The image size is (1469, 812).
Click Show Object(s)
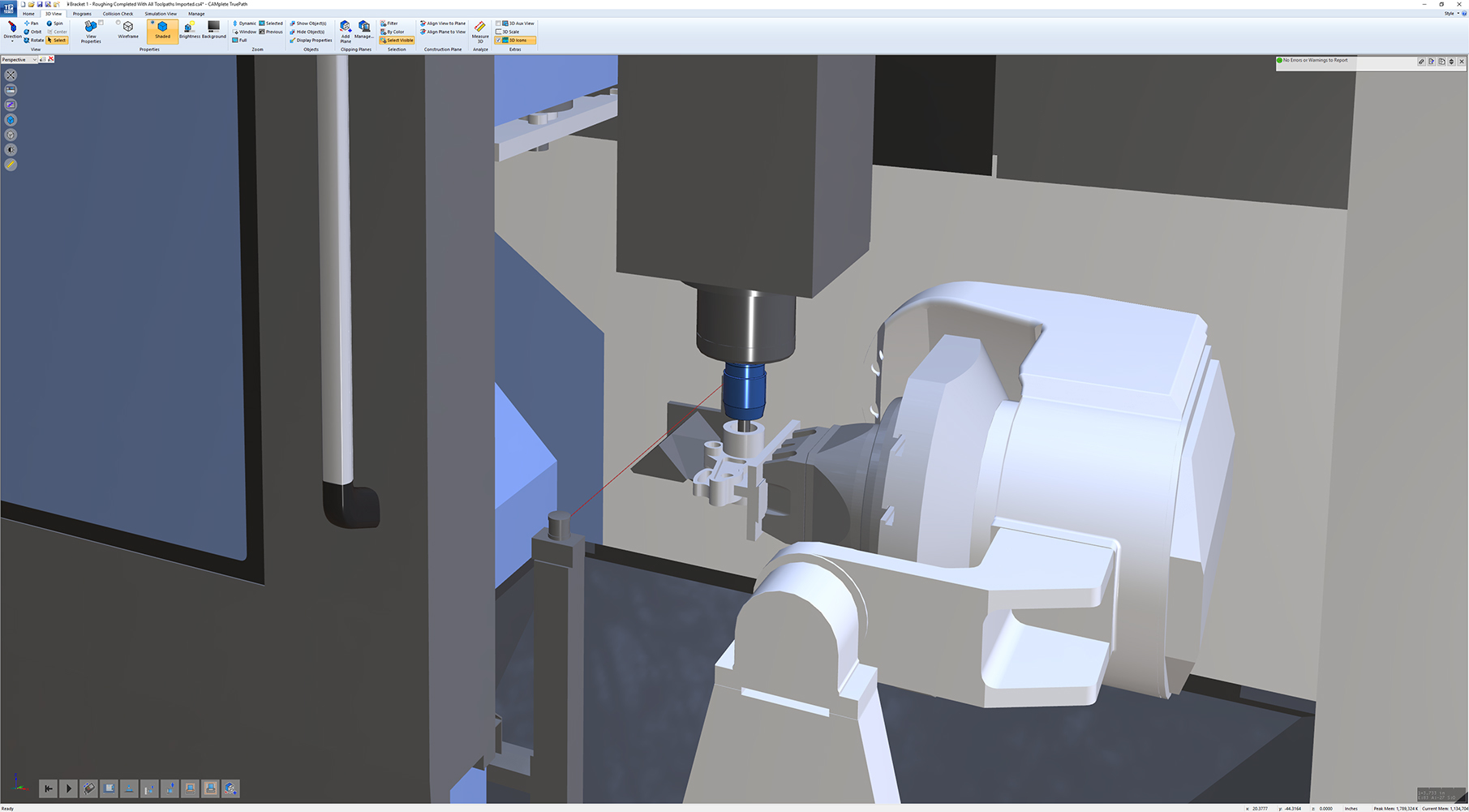tap(308, 24)
